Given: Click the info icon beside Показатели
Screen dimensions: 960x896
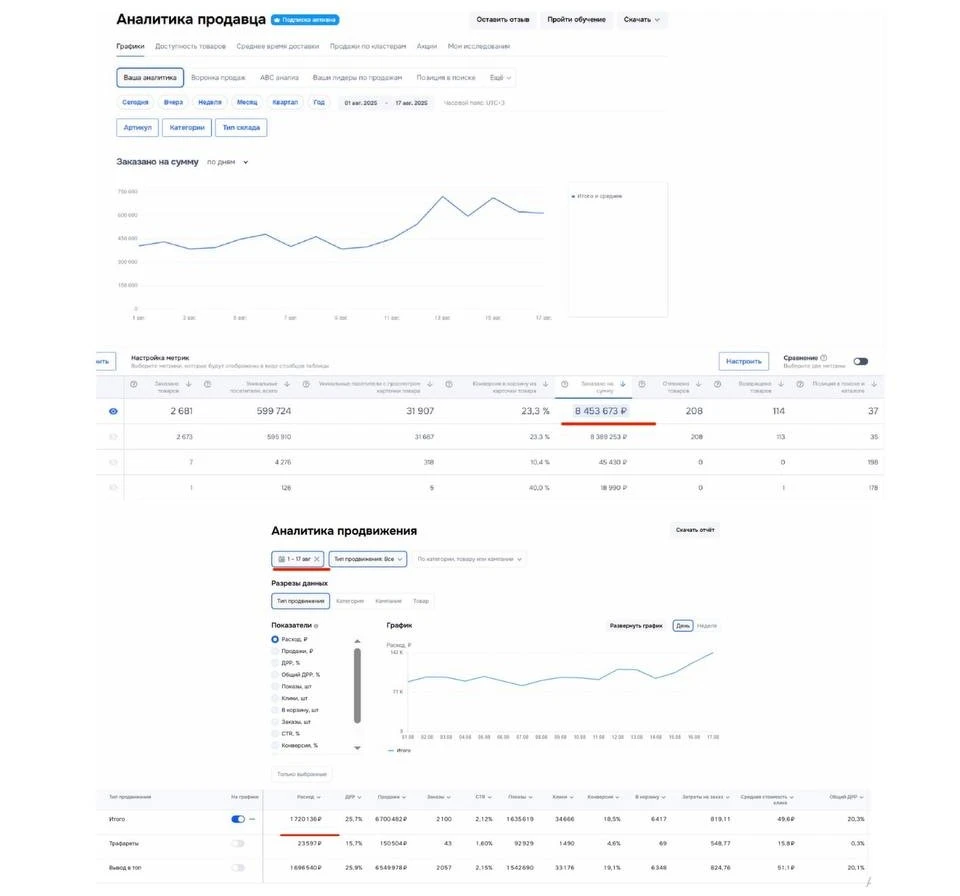Looking at the screenshot, I should 316,625.
